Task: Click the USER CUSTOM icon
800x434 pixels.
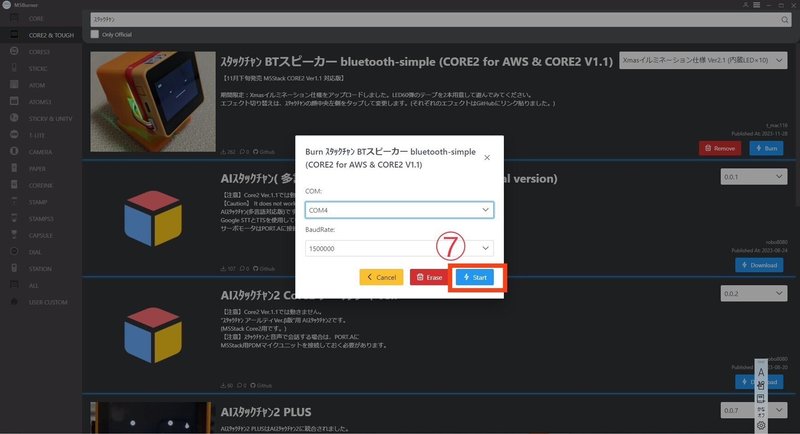Action: [x=14, y=301]
